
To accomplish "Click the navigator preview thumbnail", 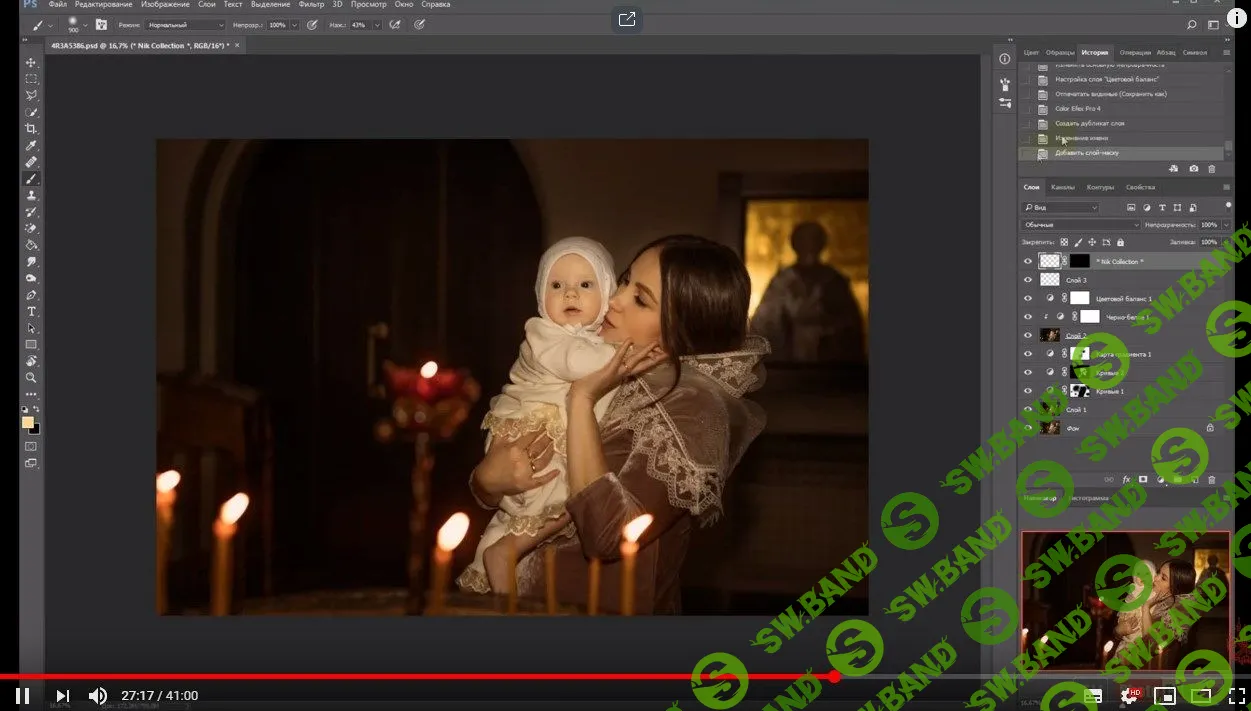I will 1125,600.
